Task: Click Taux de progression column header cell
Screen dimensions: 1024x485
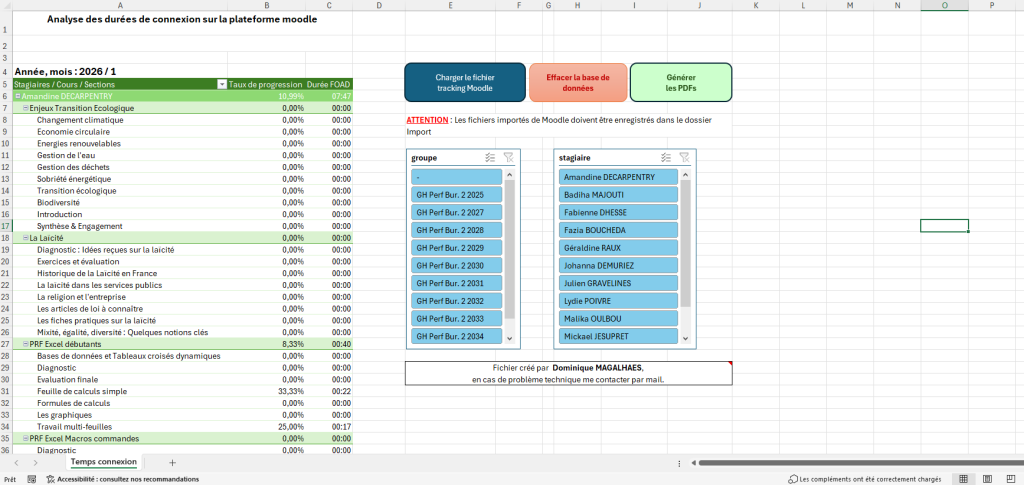Action: (x=265, y=84)
